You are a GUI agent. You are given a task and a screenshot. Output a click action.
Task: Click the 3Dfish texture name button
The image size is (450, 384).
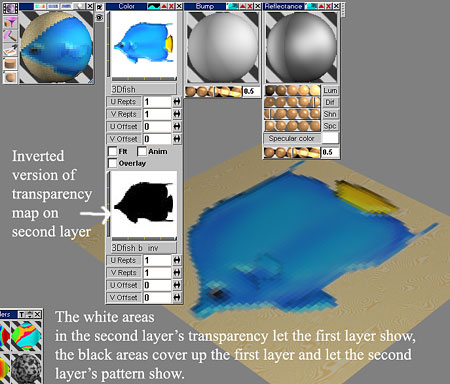click(143, 89)
